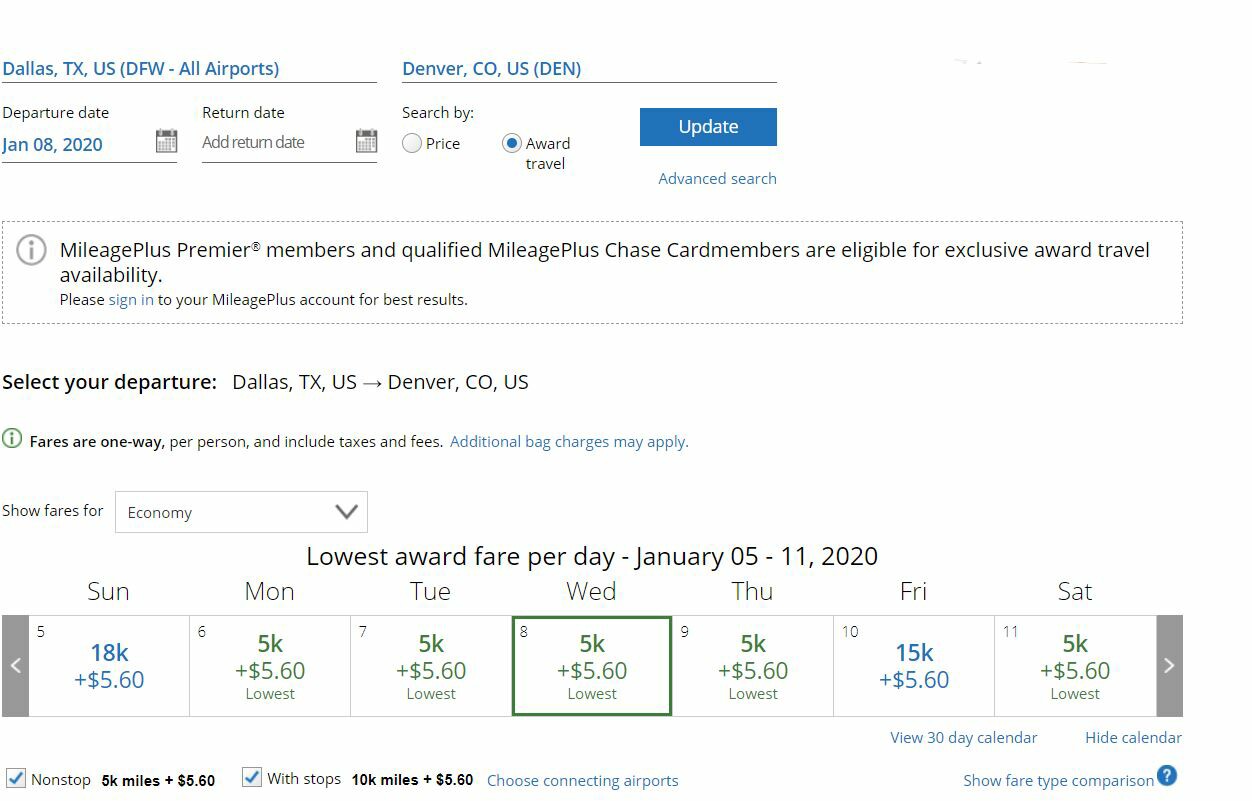Click the MileagePlus info circle icon

coord(32,250)
